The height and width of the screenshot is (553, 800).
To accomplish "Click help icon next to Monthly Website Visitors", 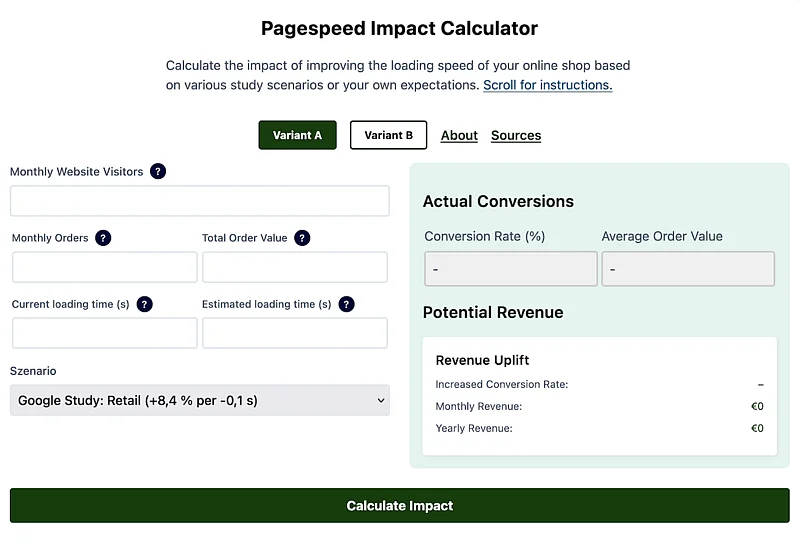I will 158,171.
